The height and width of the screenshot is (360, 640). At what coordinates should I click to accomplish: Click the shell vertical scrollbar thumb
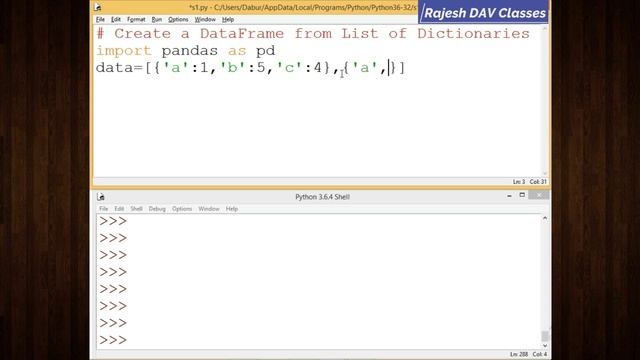(x=545, y=336)
